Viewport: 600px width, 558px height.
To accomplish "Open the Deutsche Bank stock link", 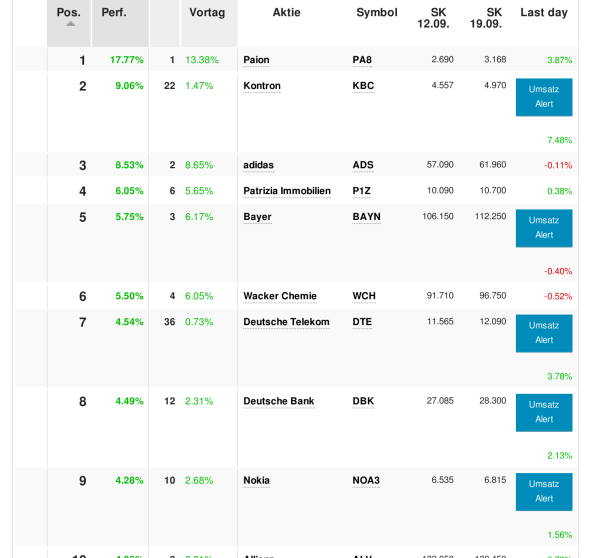I will (x=278, y=401).
